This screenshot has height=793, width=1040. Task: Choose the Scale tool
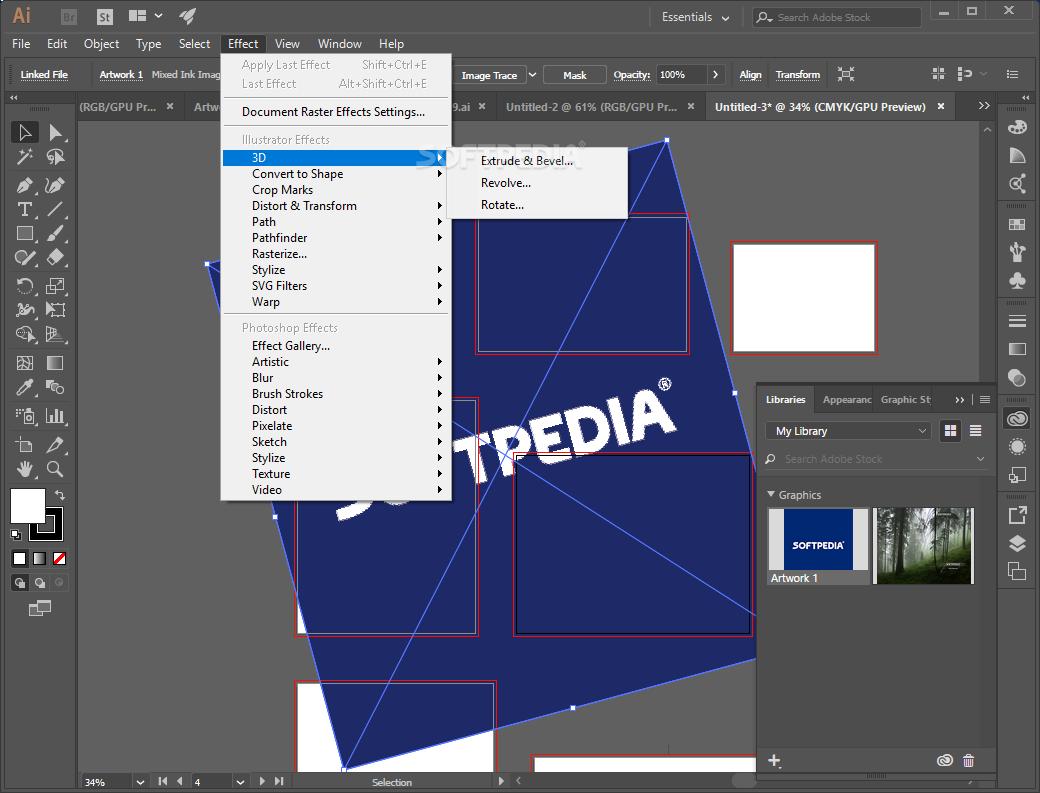pos(56,286)
